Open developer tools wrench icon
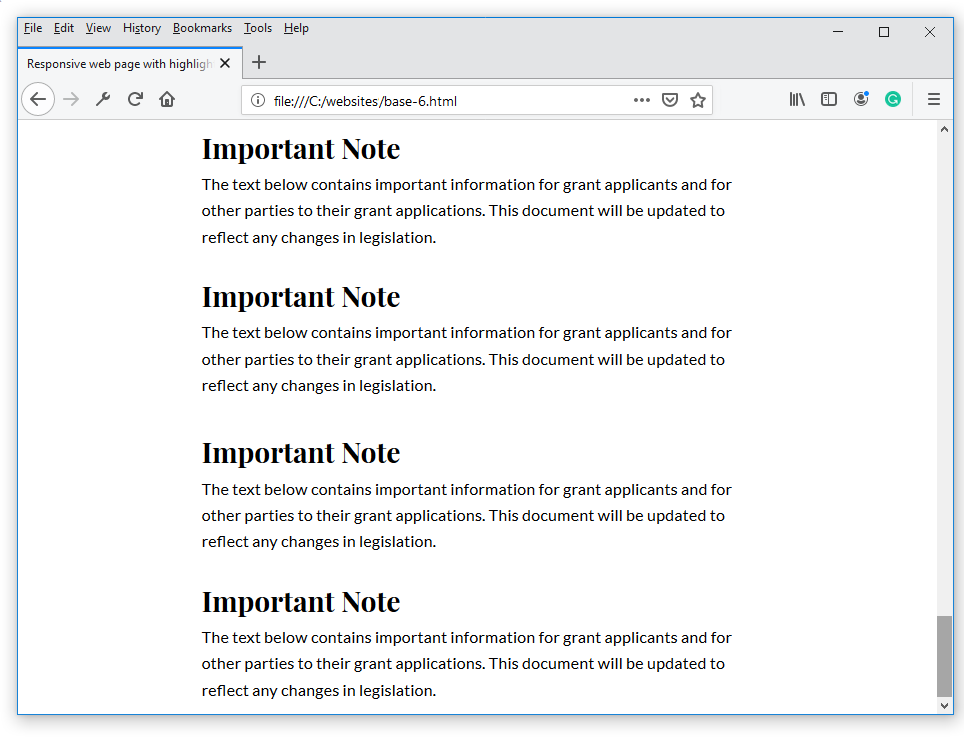Viewport: 964px width, 742px height. coord(103,99)
